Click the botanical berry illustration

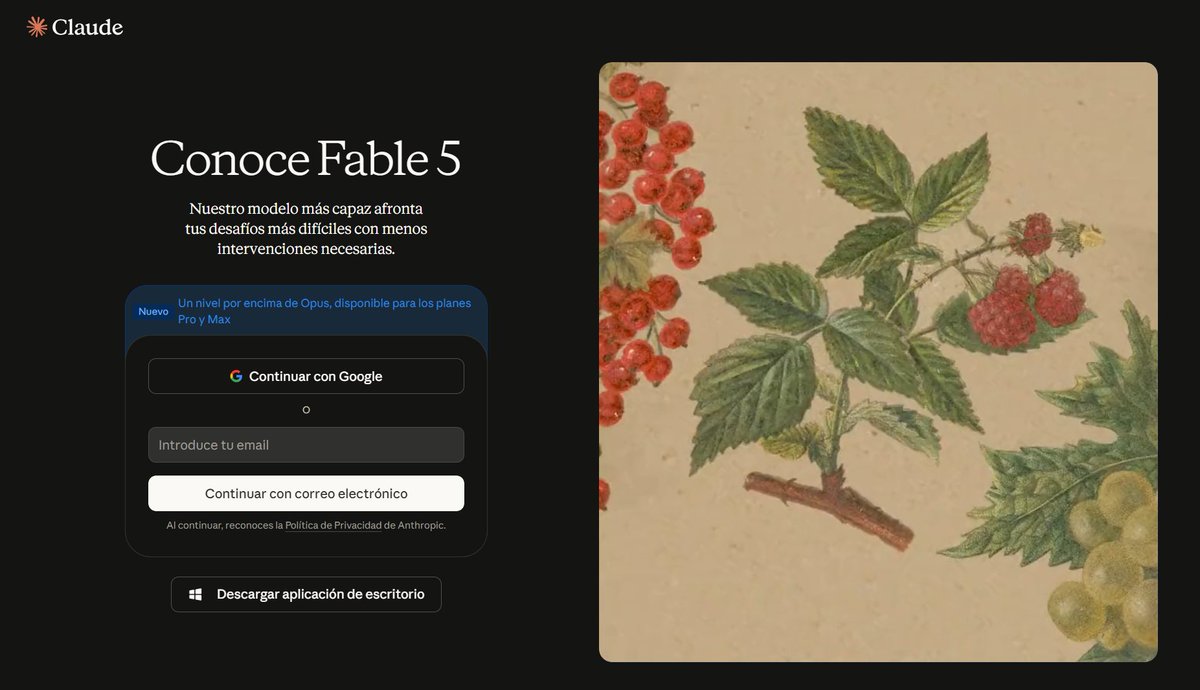coord(878,362)
